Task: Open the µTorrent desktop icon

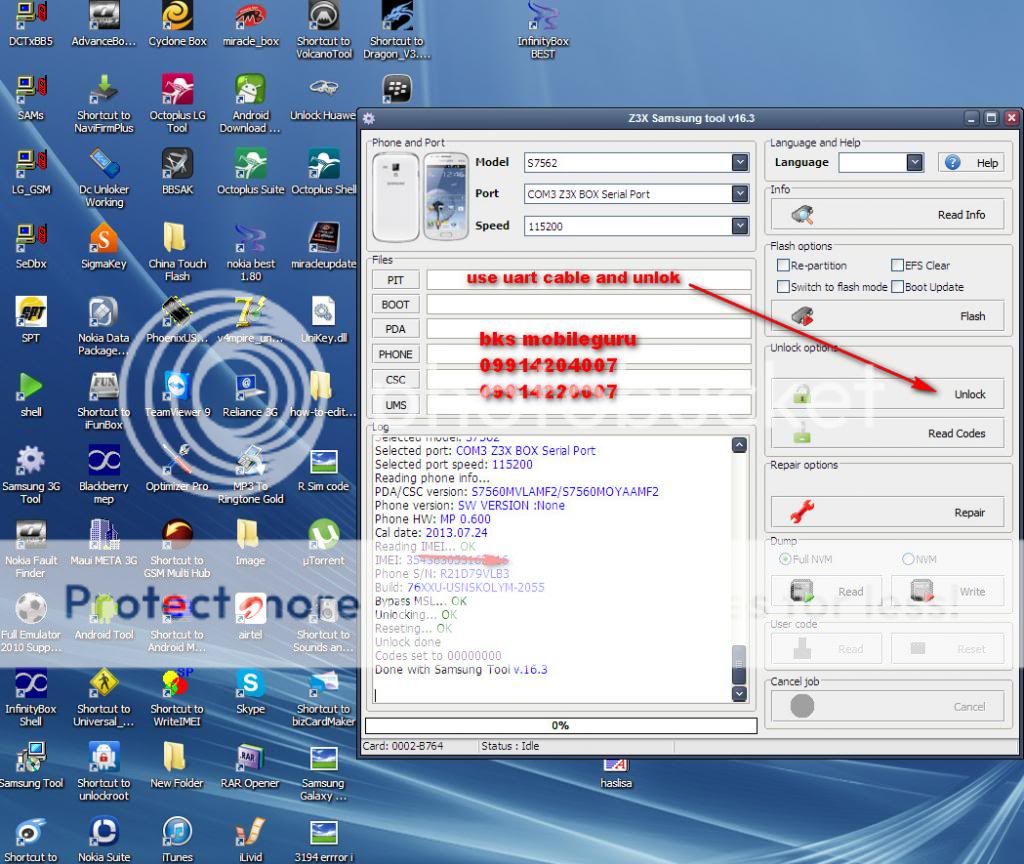Action: click(x=323, y=536)
